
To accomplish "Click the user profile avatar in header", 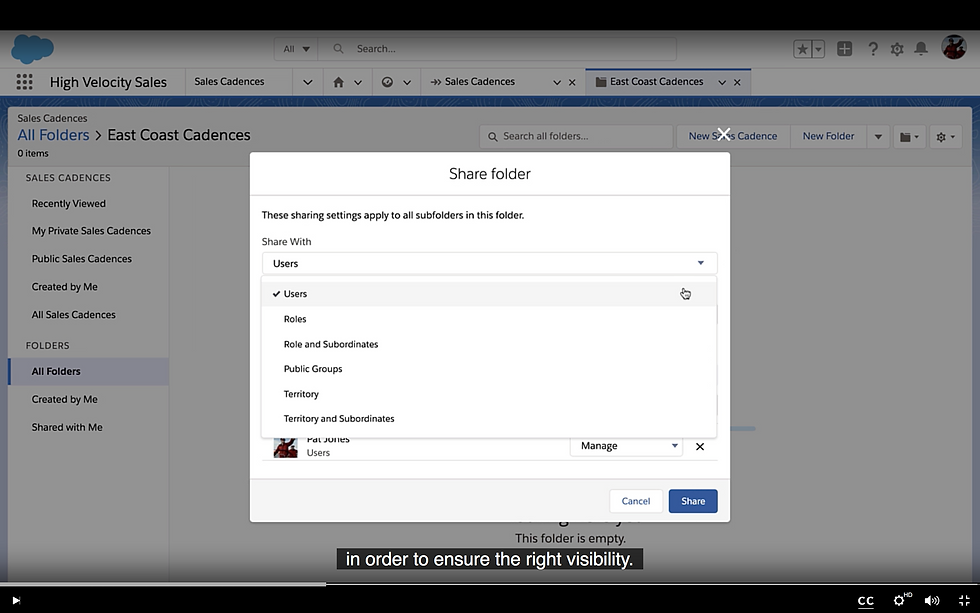I will [954, 47].
